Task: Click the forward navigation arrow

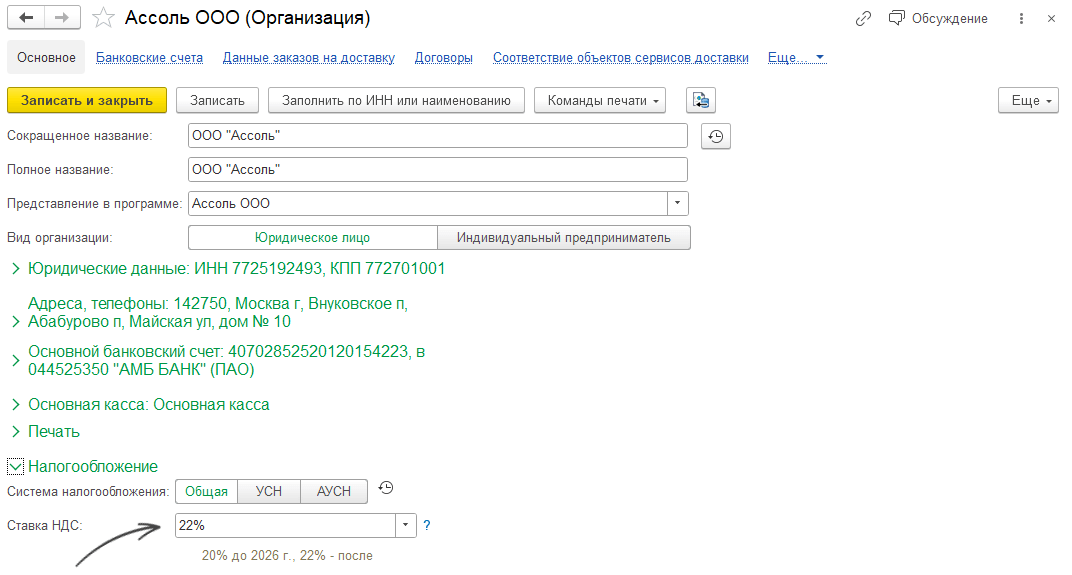Action: [x=62, y=18]
